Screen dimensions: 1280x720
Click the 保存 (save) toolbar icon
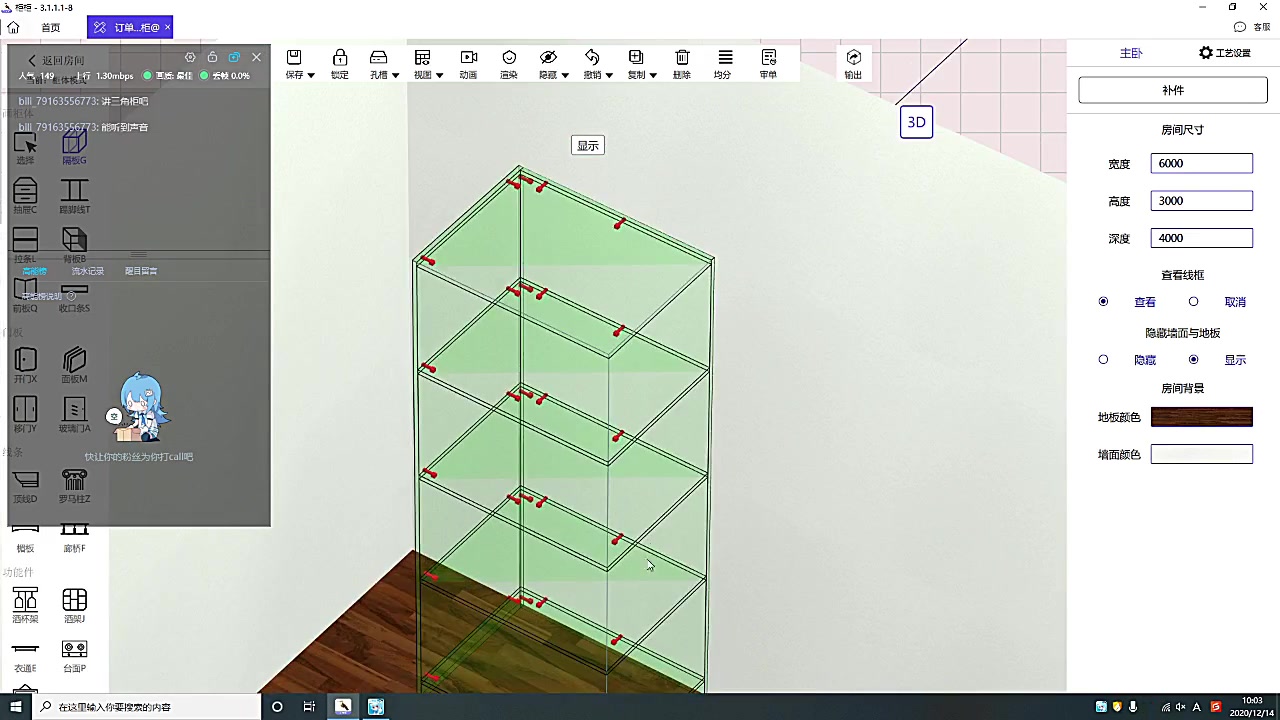coord(294,58)
